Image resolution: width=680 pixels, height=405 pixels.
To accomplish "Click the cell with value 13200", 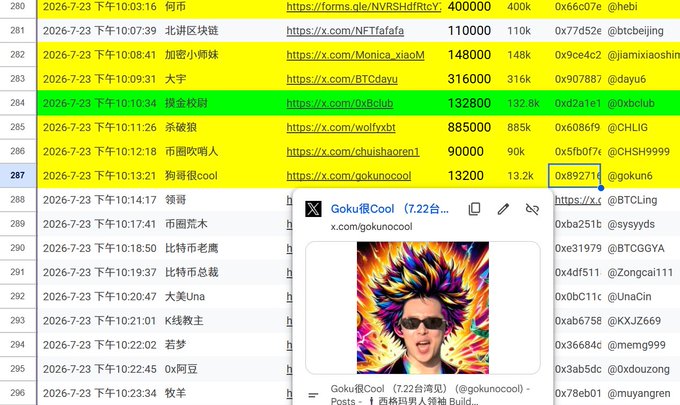I will tap(466, 176).
